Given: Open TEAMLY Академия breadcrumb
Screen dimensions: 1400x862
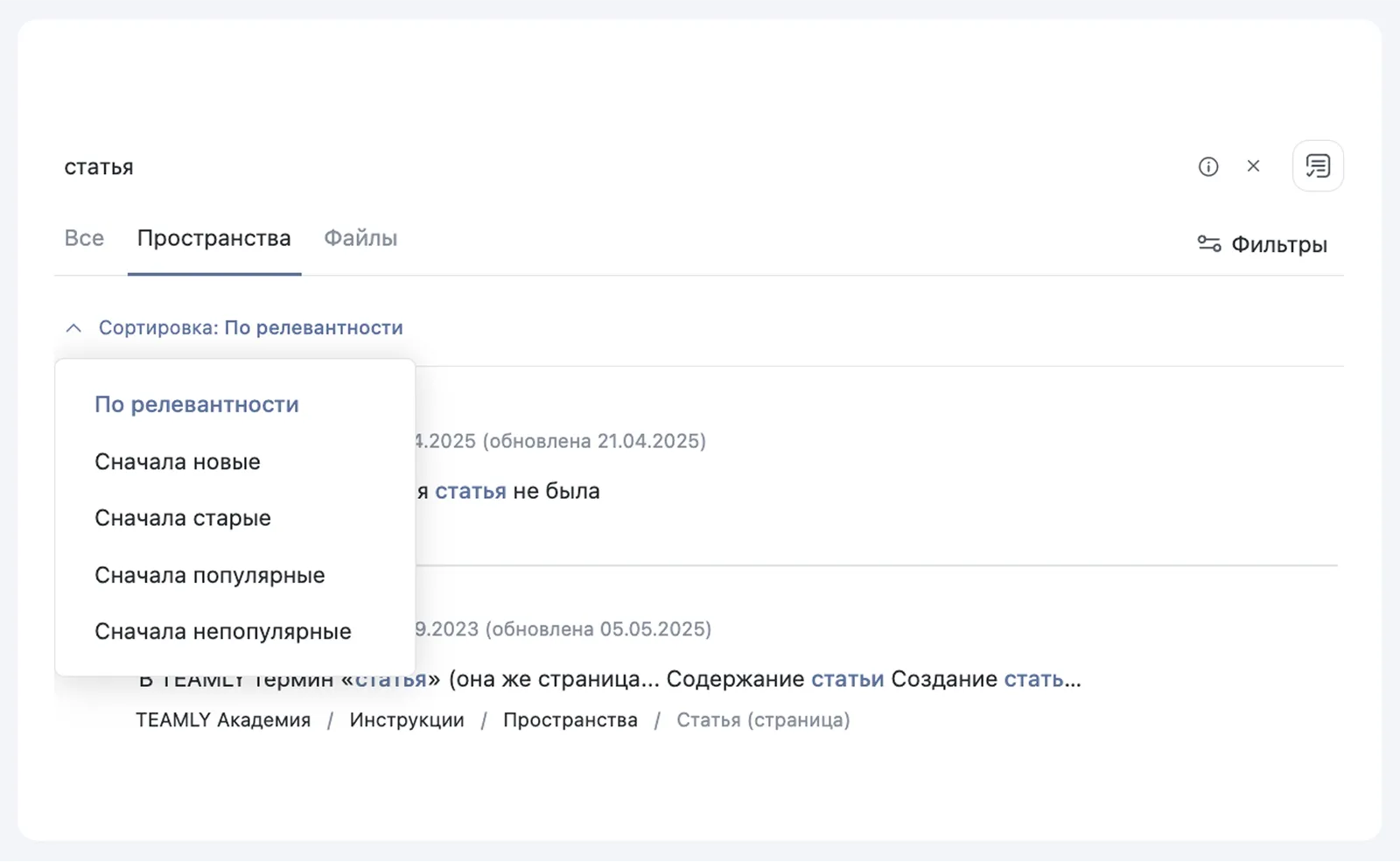Looking at the screenshot, I should (x=223, y=720).
